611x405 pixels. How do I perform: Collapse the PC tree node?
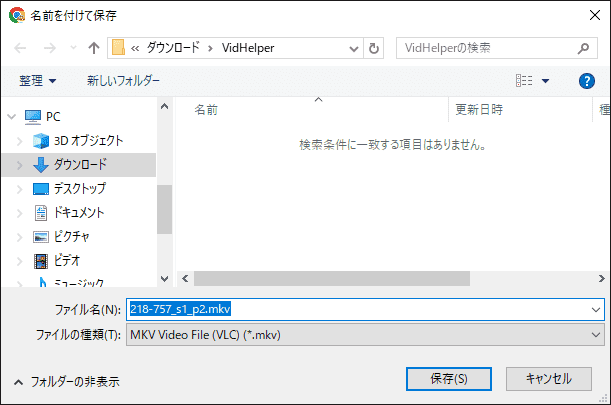click(x=12, y=117)
